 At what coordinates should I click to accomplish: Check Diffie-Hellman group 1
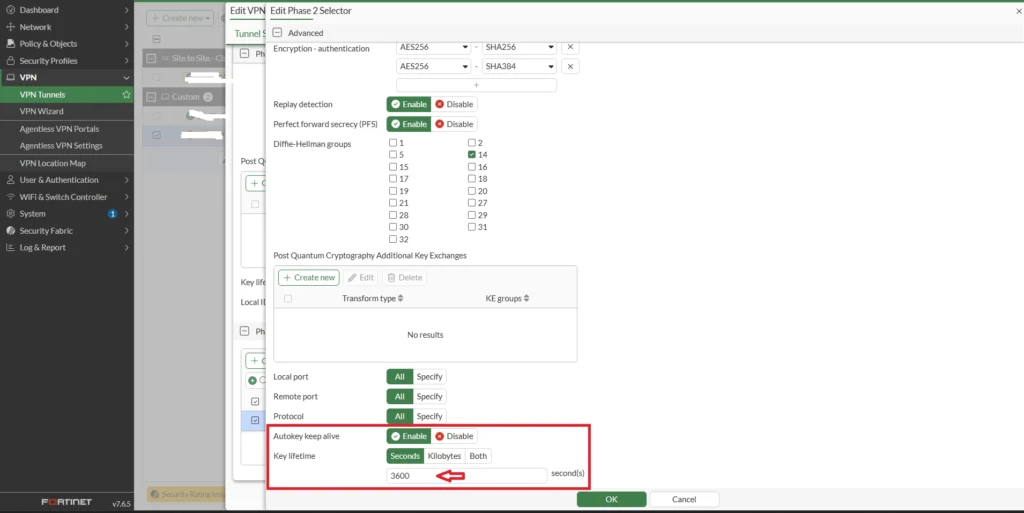tap(393, 142)
